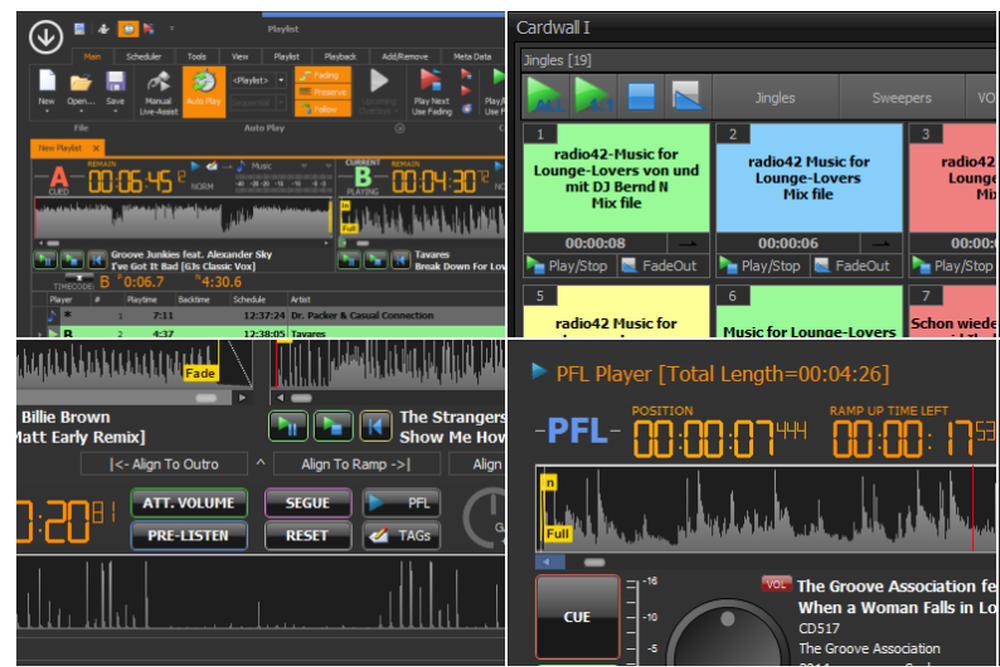Screen dimensions: 1000x667
Task: Click Align To Outro button
Action: (x=164, y=464)
